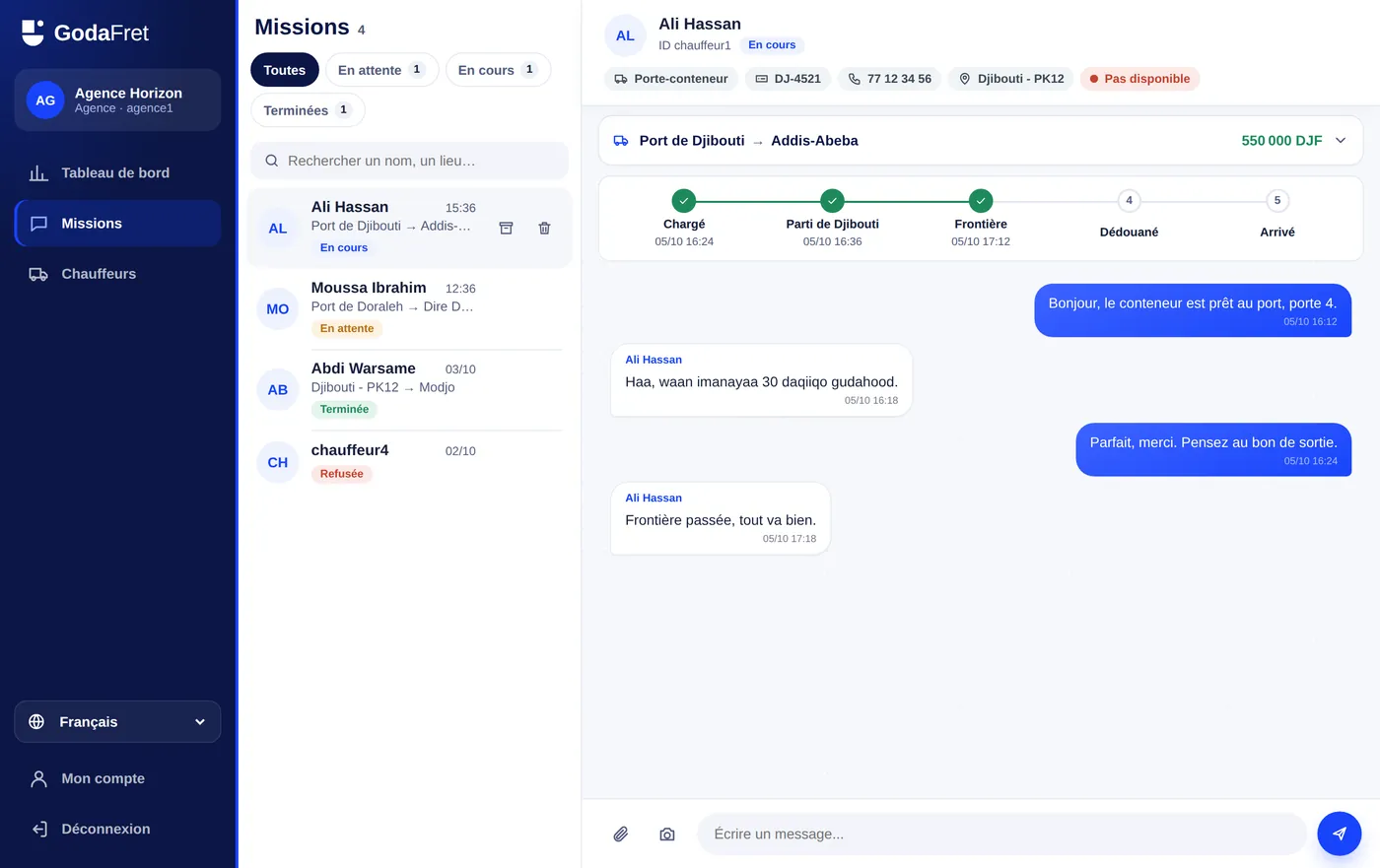The image size is (1380, 868).
Task: Click the AB avatar of Abdi Warsame
Action: 278,390
